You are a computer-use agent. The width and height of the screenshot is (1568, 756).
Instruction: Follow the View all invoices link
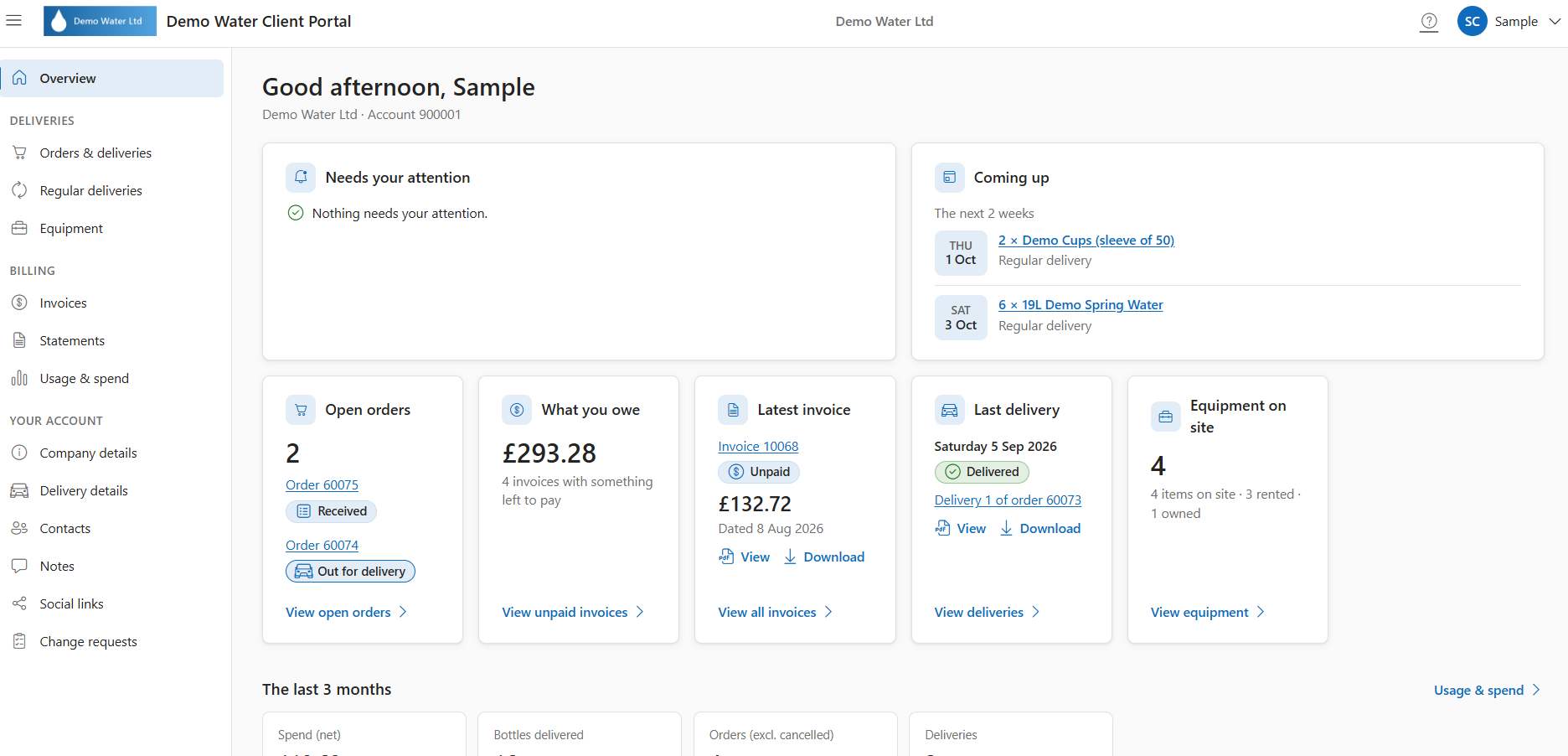coord(776,613)
